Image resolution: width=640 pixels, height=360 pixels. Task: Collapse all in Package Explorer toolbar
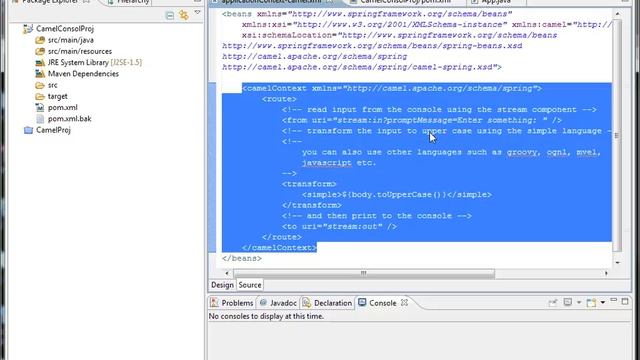(170, 16)
